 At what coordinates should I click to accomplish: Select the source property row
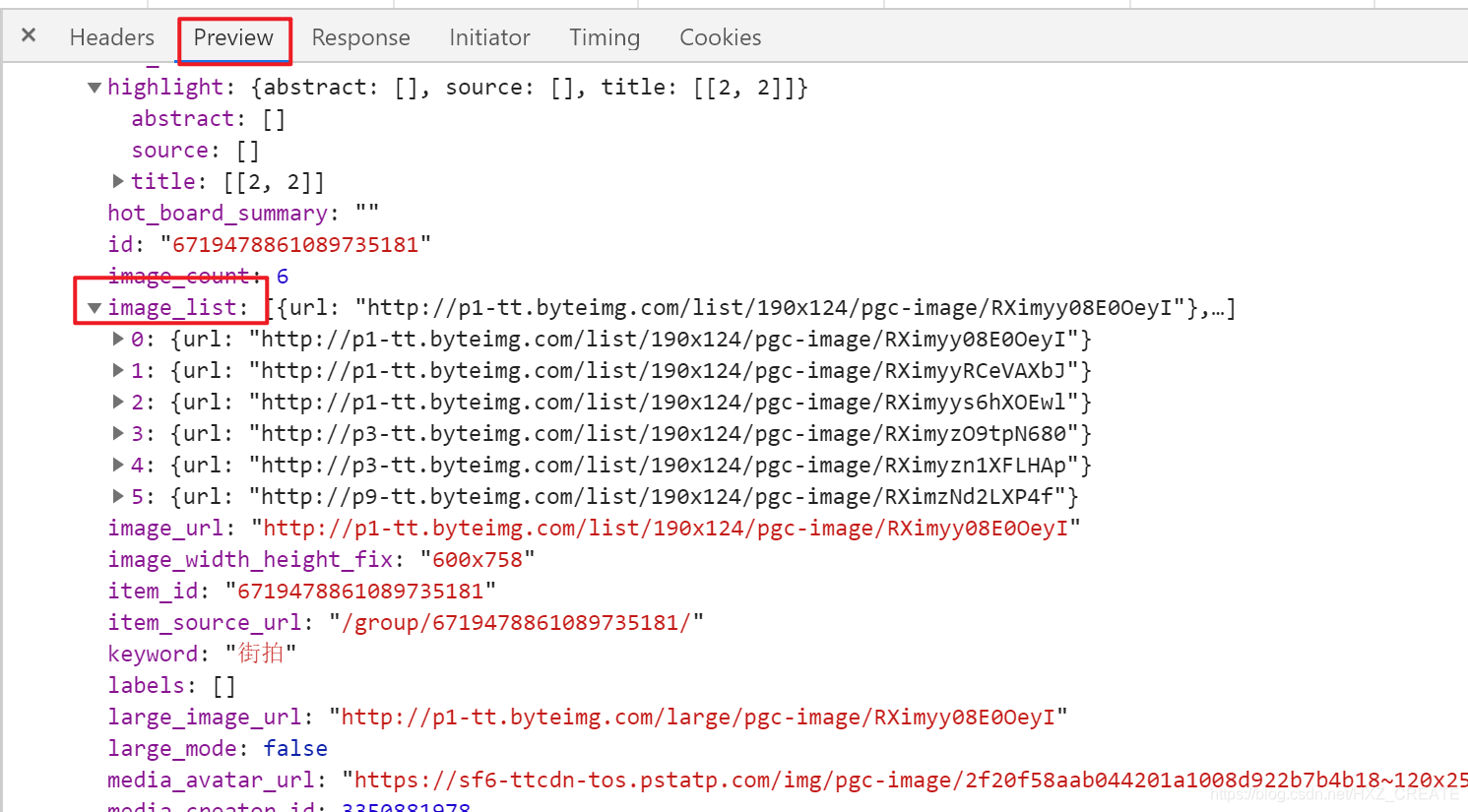point(196,151)
